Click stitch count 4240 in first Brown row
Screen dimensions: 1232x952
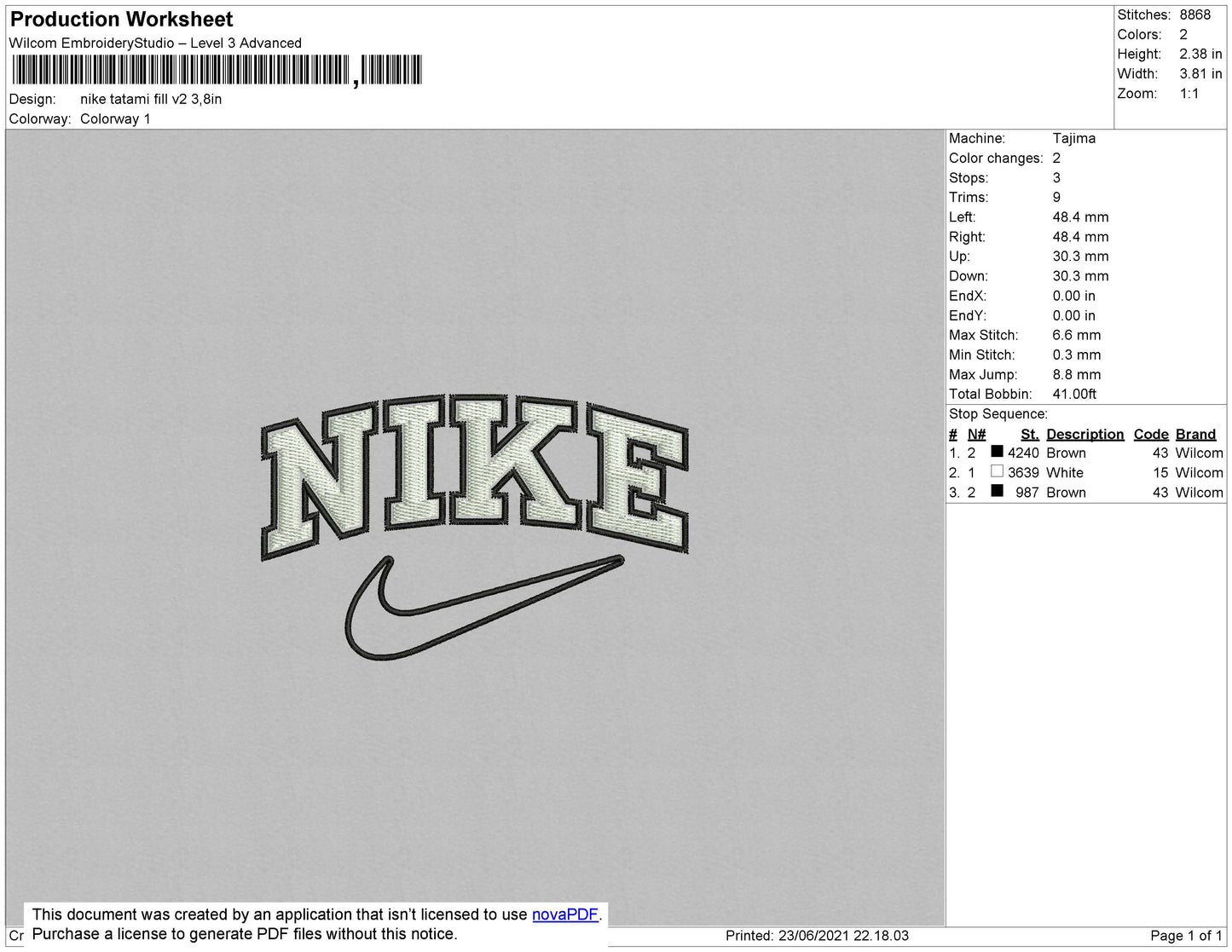click(1023, 453)
